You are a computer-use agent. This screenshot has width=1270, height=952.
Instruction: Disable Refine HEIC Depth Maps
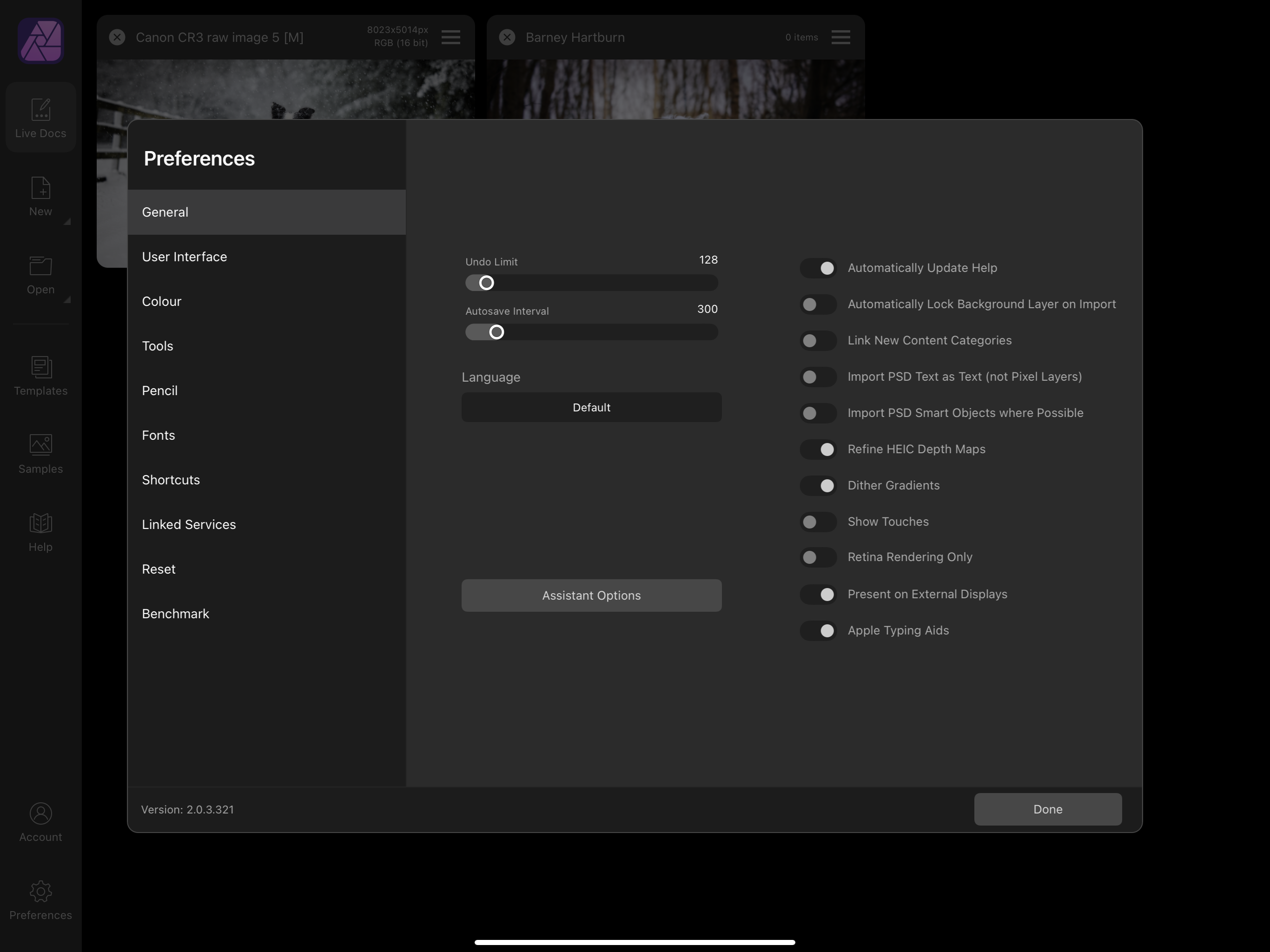pos(818,449)
